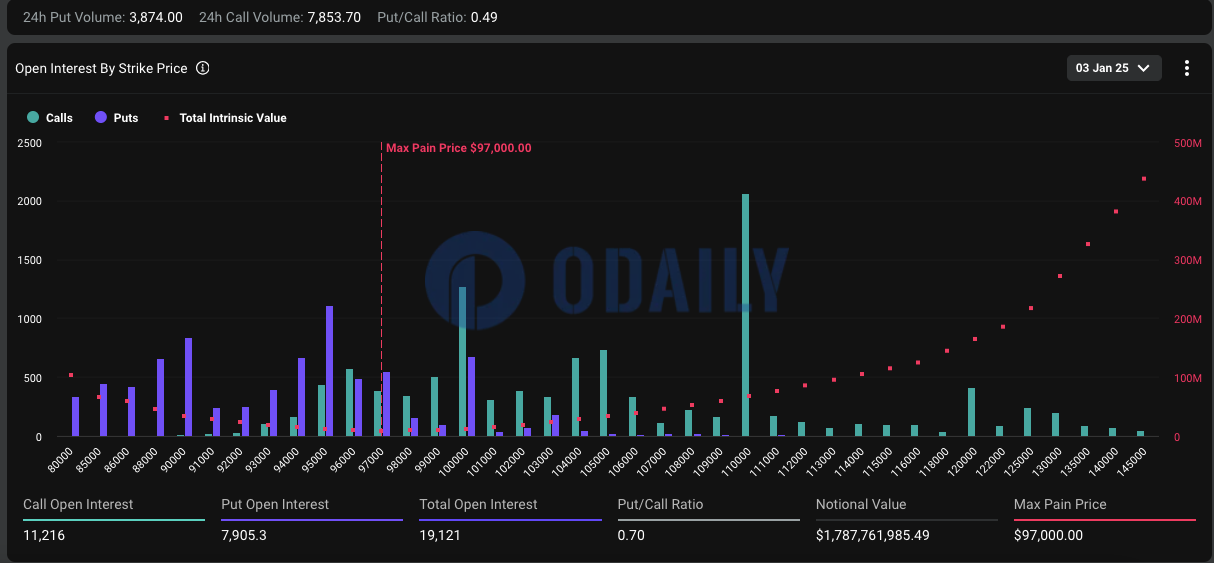Click the teal Calls legend dot
The image size is (1214, 563).
33,118
